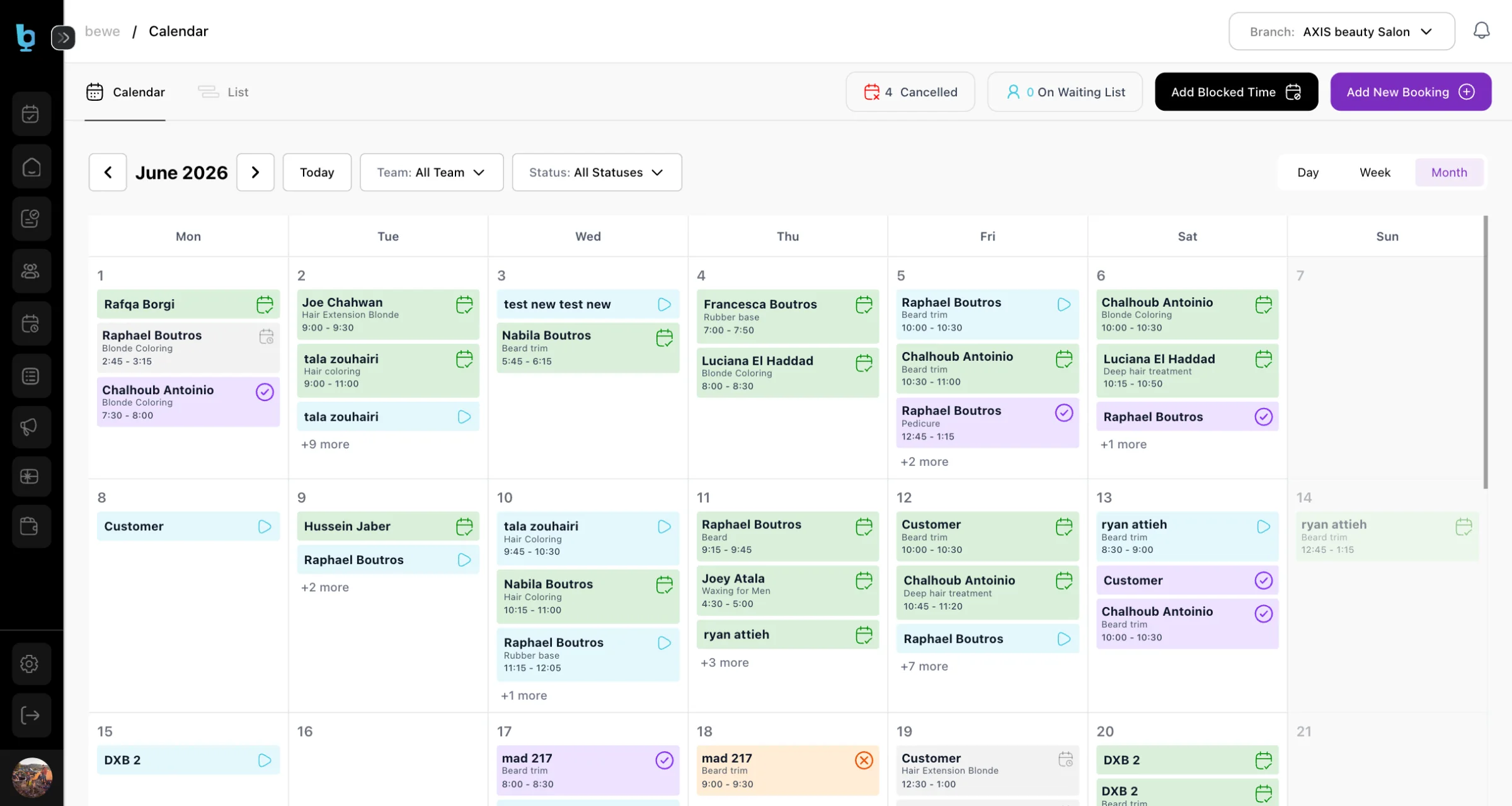Screen dimensions: 1512x806
Task: Open the gift card sidebar icon
Action: [31, 477]
